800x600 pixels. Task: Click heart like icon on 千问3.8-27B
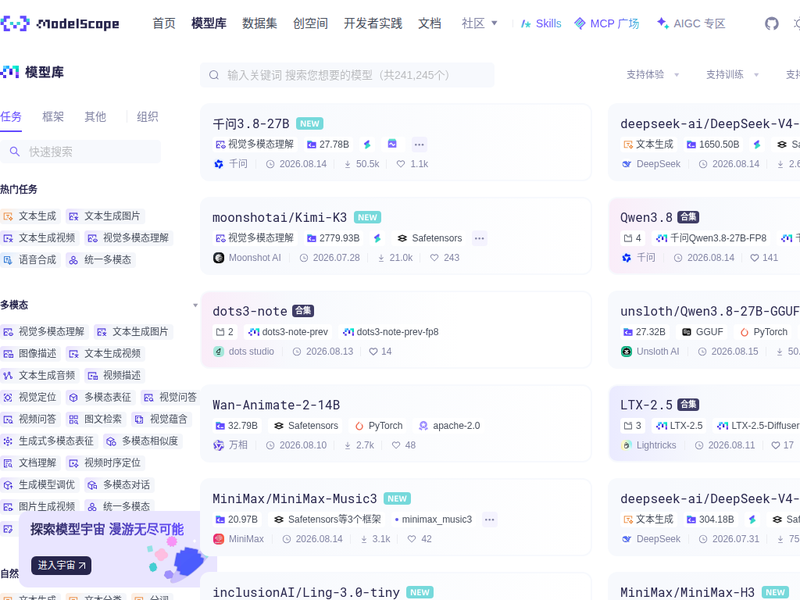401,164
